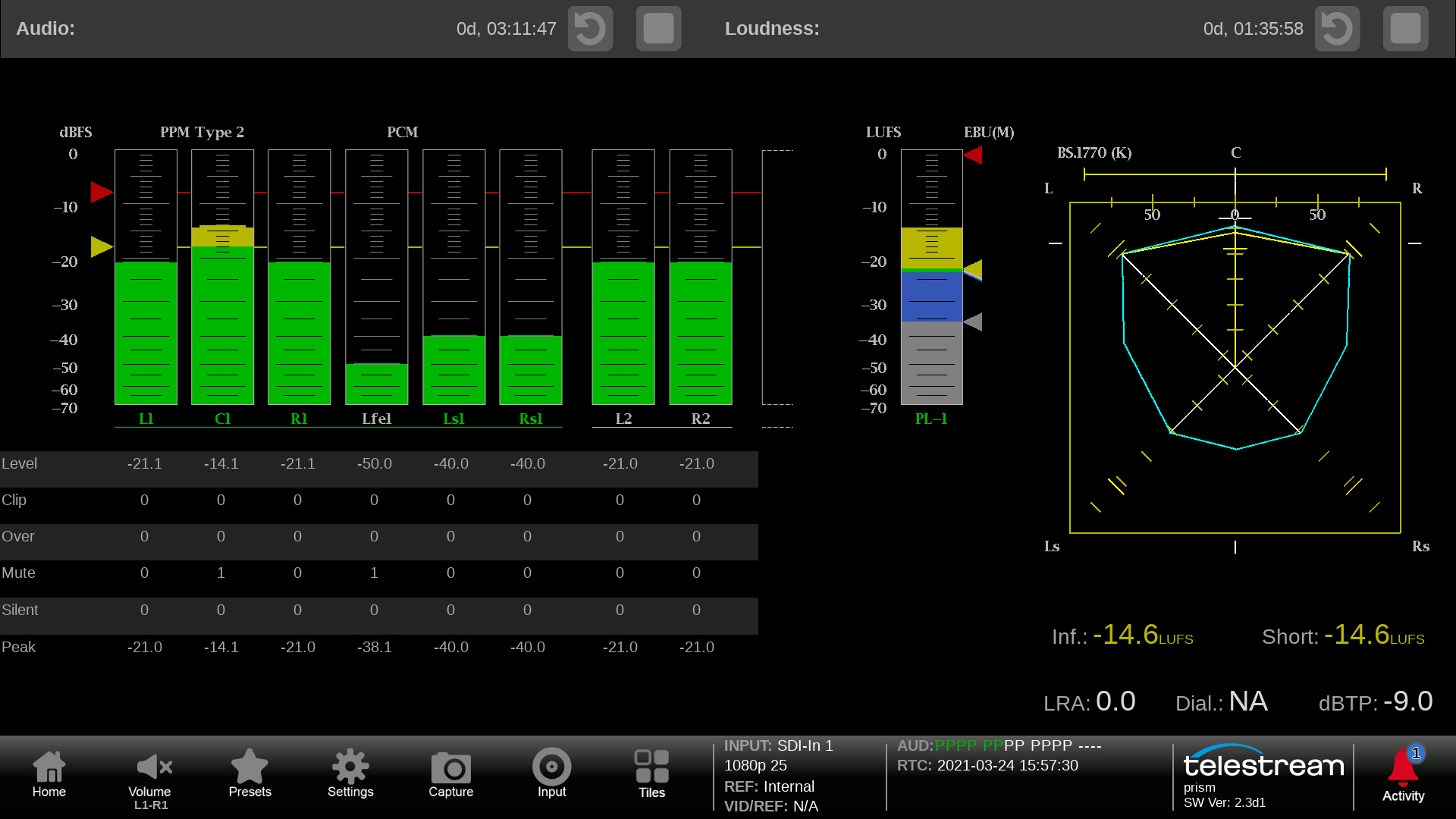1456x819 pixels.
Task: Click the Level row label
Action: 19,463
